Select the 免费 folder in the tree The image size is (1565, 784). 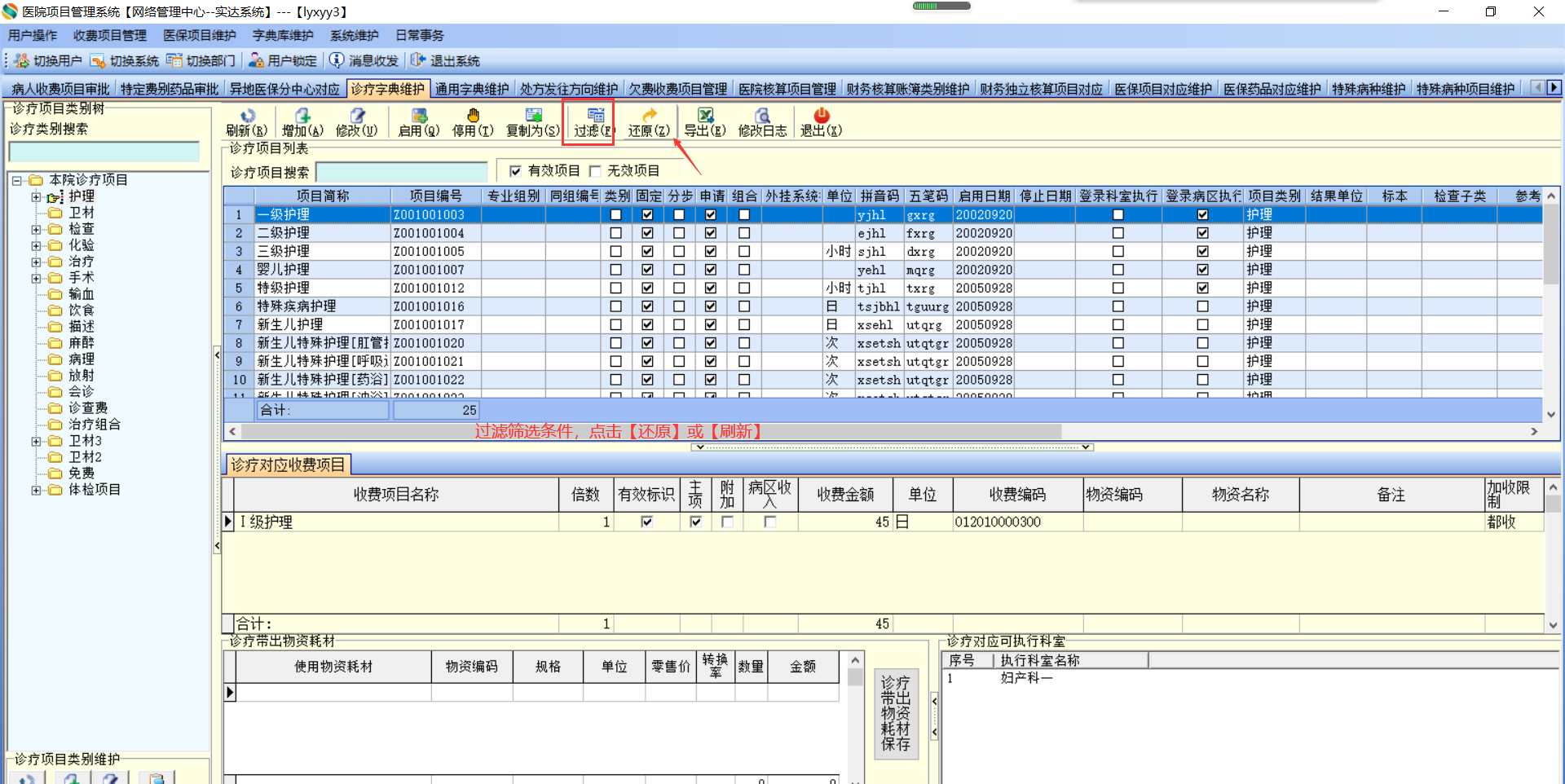click(82, 473)
